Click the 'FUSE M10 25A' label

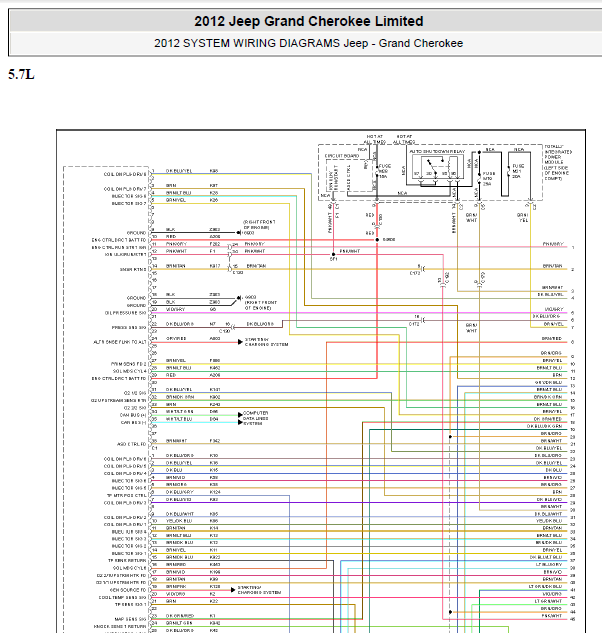[x=488, y=178]
